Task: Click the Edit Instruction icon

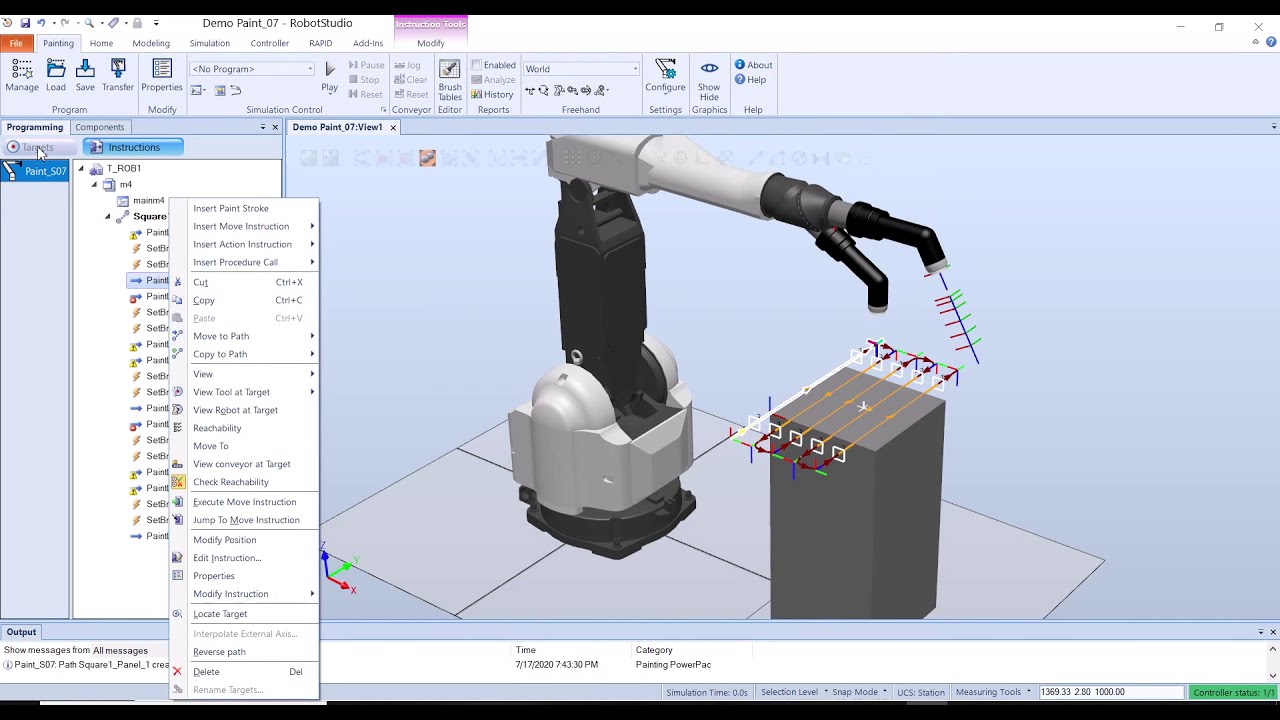Action: [178, 558]
